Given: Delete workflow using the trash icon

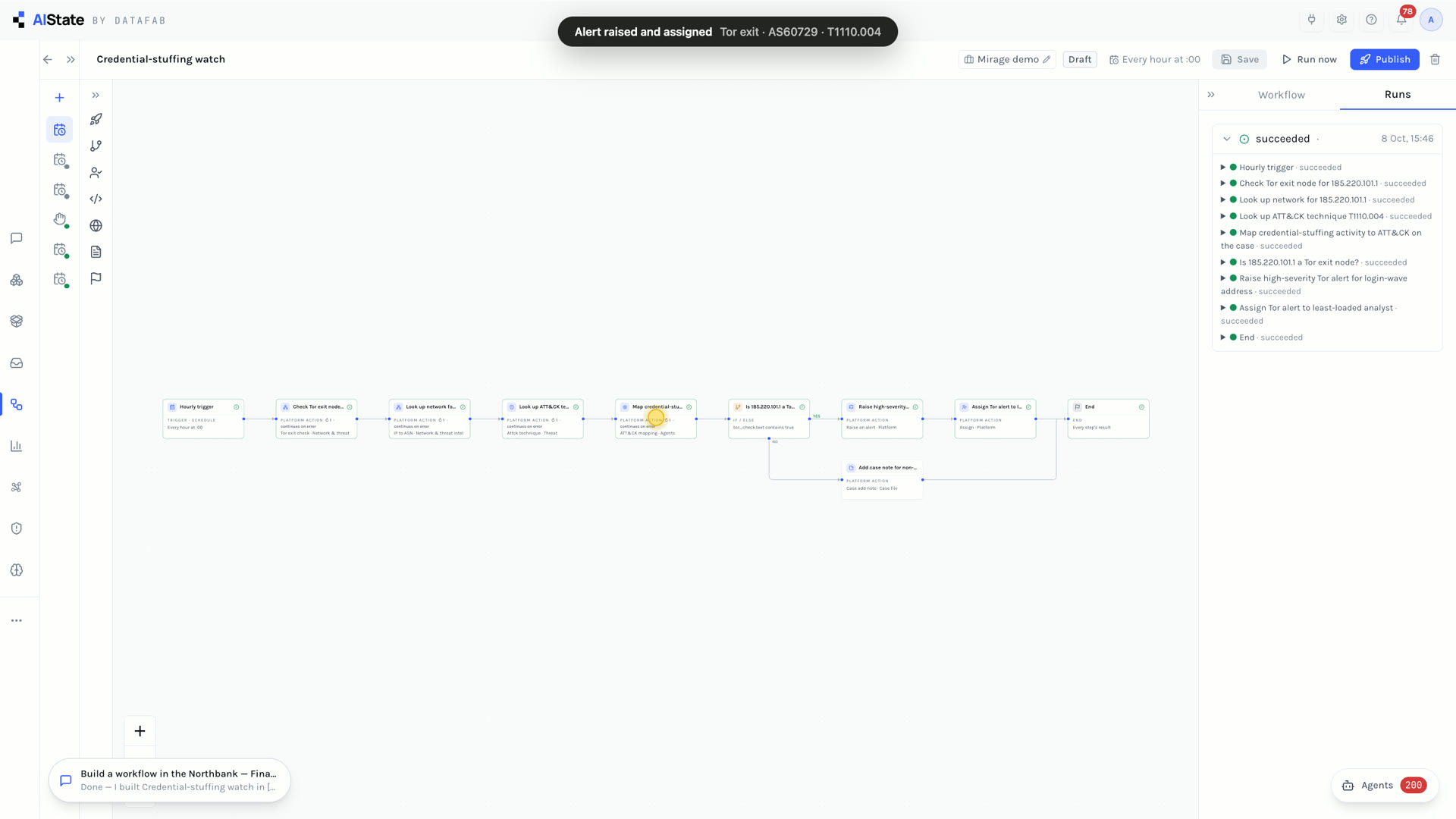Looking at the screenshot, I should pos(1435,59).
